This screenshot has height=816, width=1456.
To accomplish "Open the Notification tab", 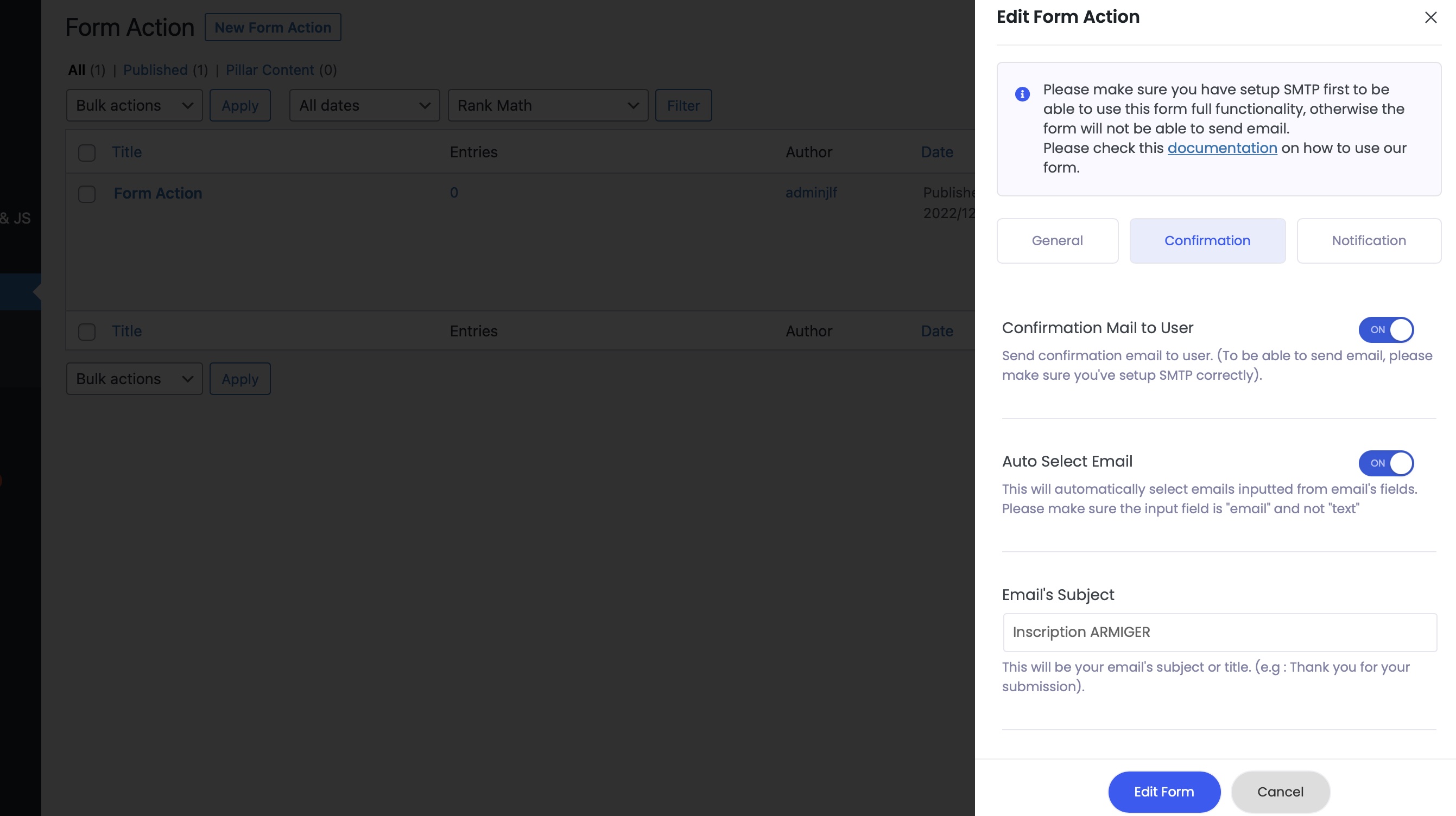I will point(1369,240).
